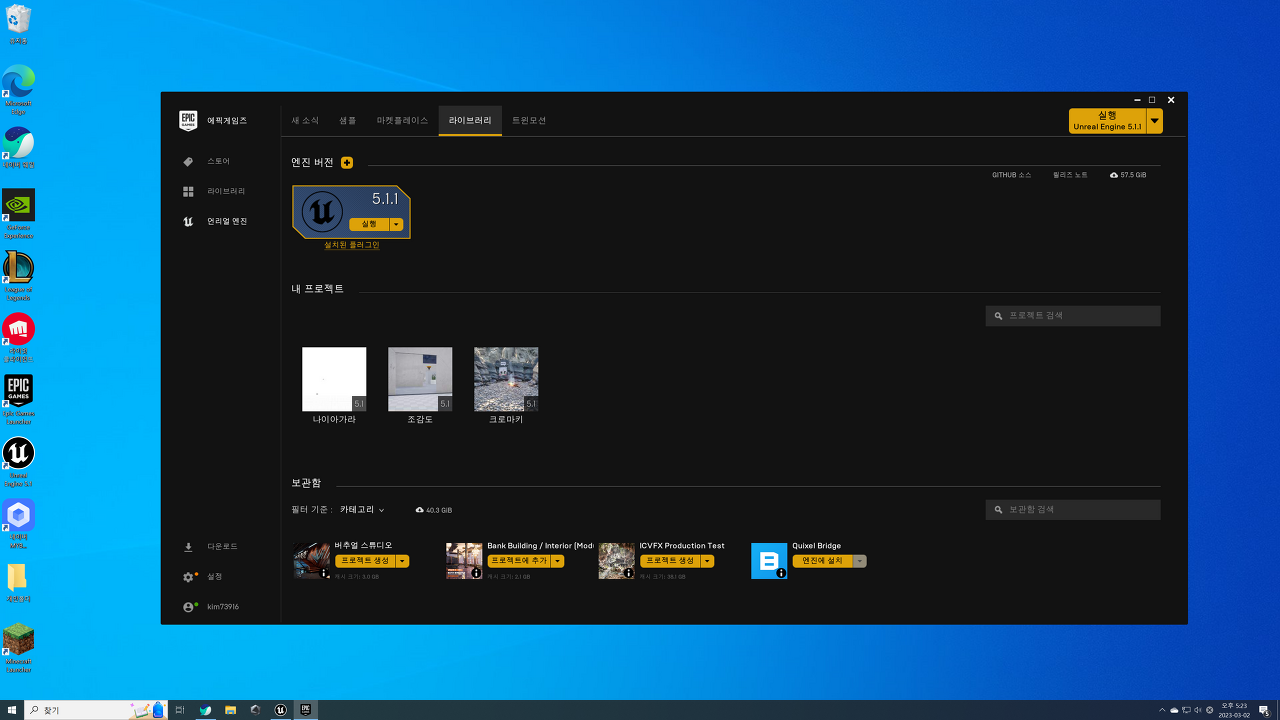Open Microsoft Edge desktop shortcut
Image resolution: width=1280 pixels, height=720 pixels.
18,90
